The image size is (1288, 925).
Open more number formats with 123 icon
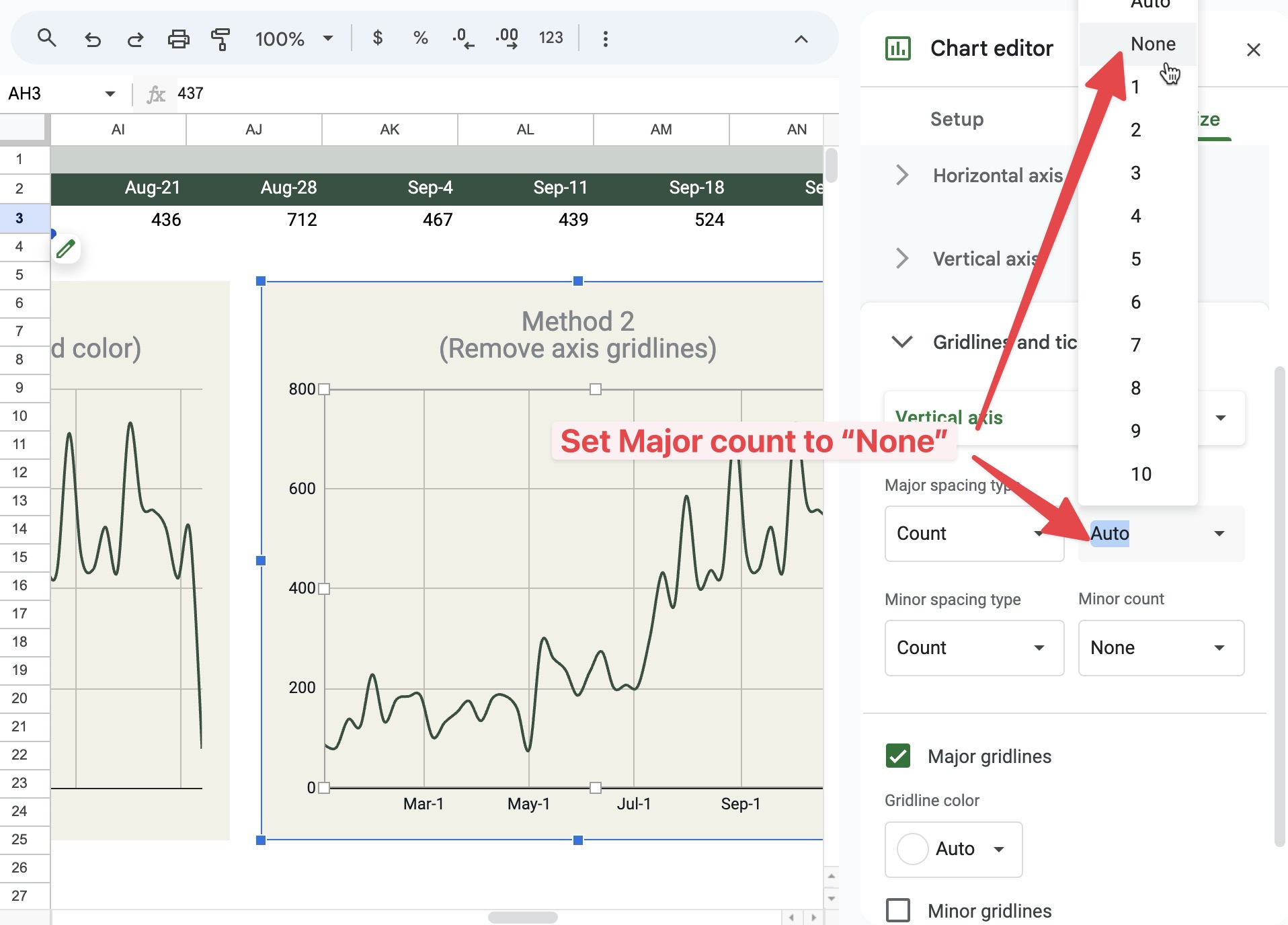[551, 38]
